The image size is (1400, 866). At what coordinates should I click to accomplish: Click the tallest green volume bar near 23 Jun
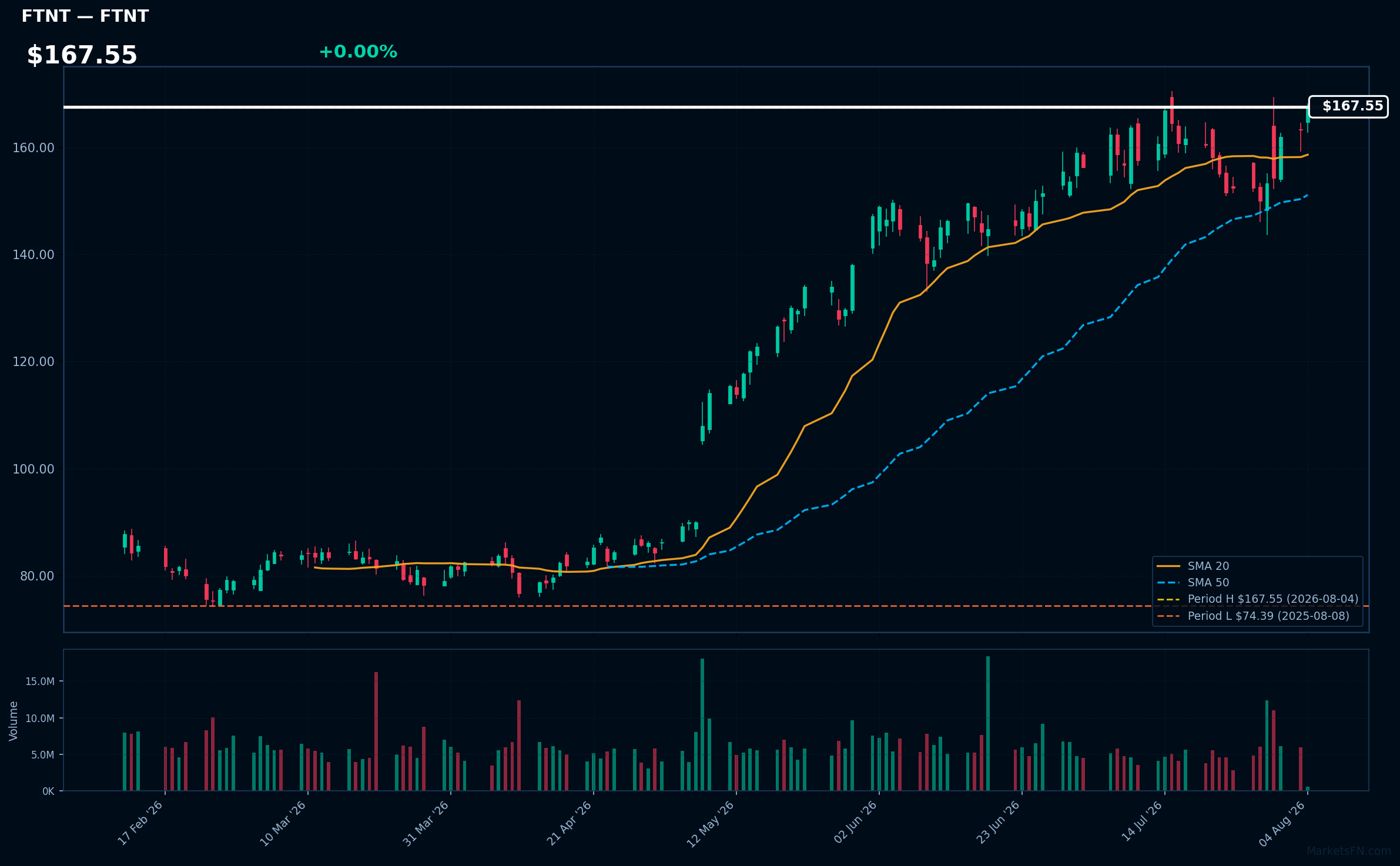point(988,723)
